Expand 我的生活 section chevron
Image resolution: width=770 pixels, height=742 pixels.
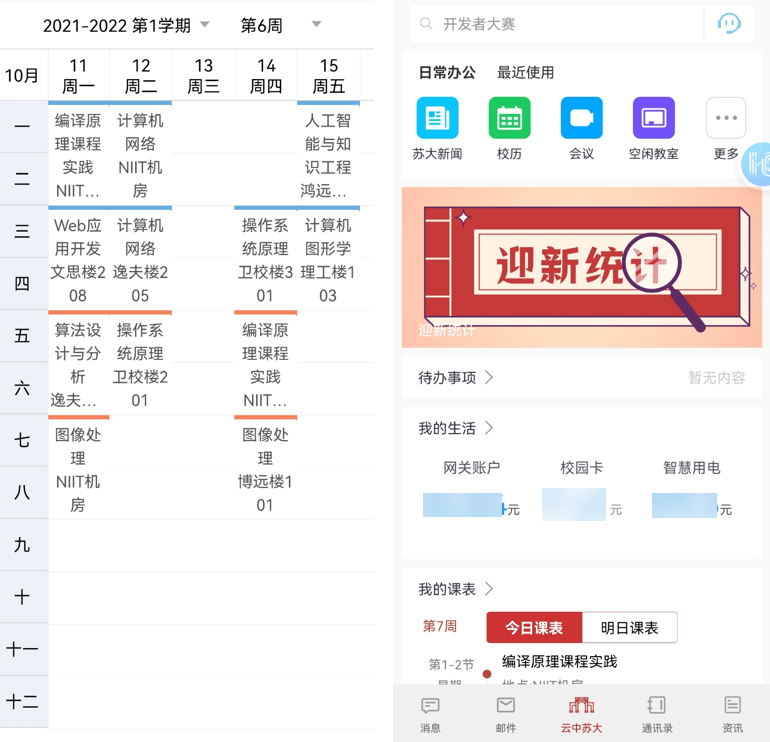pos(489,428)
